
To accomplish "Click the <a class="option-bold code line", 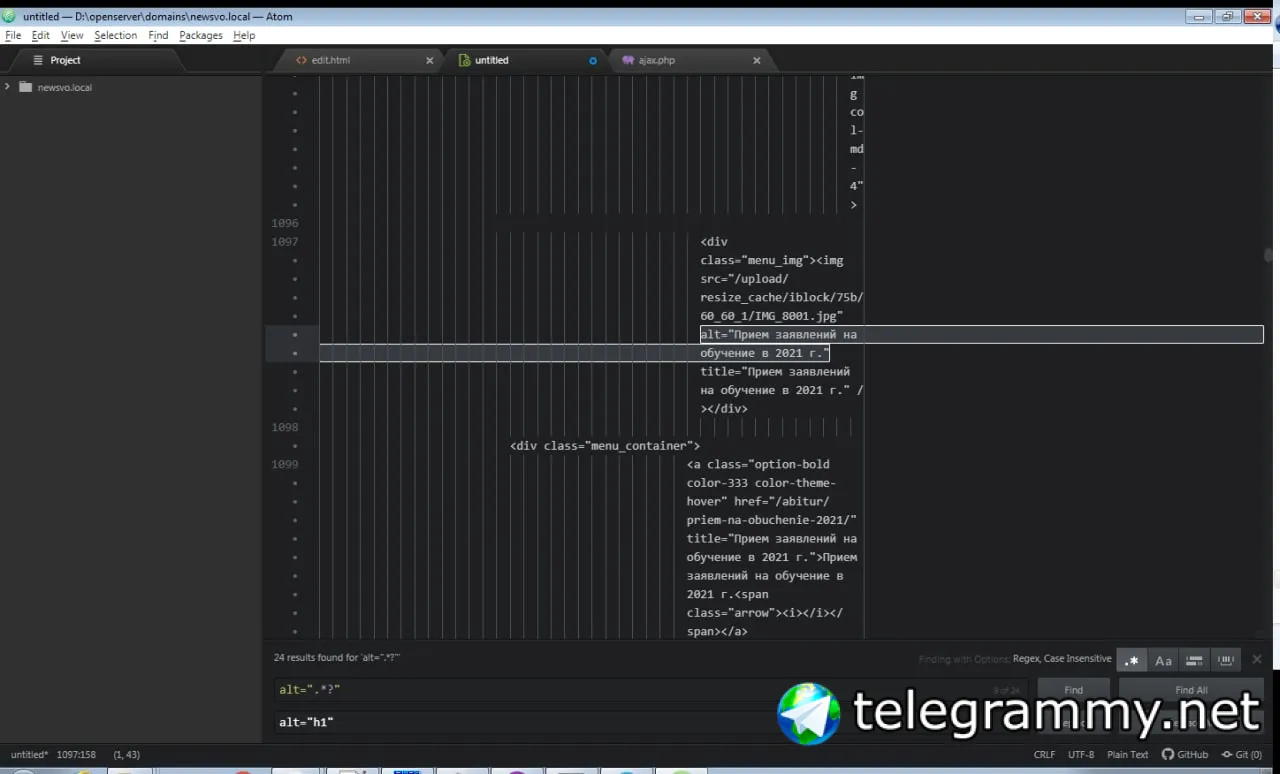I will tap(758, 464).
